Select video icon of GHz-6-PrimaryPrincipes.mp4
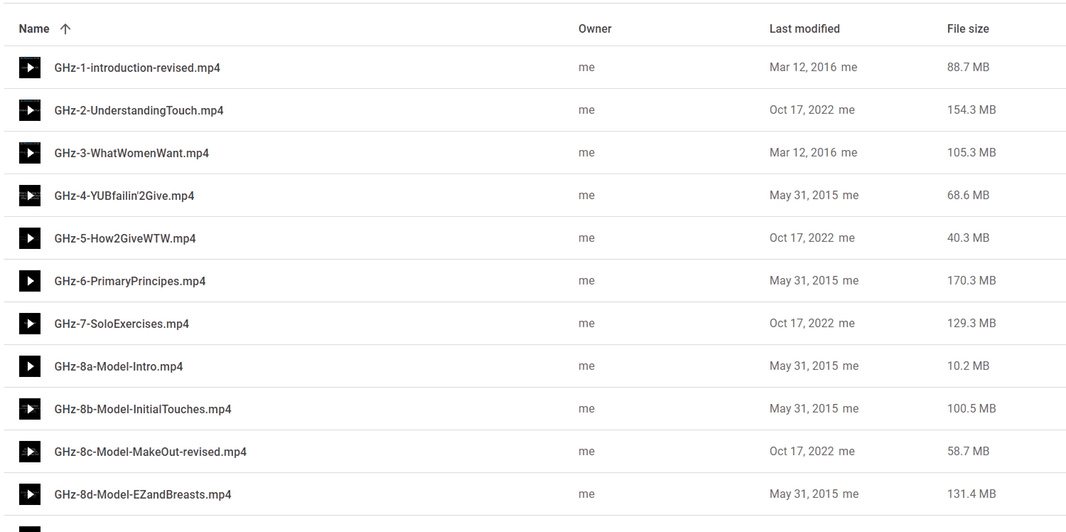The image size is (1066, 532). click(30, 281)
